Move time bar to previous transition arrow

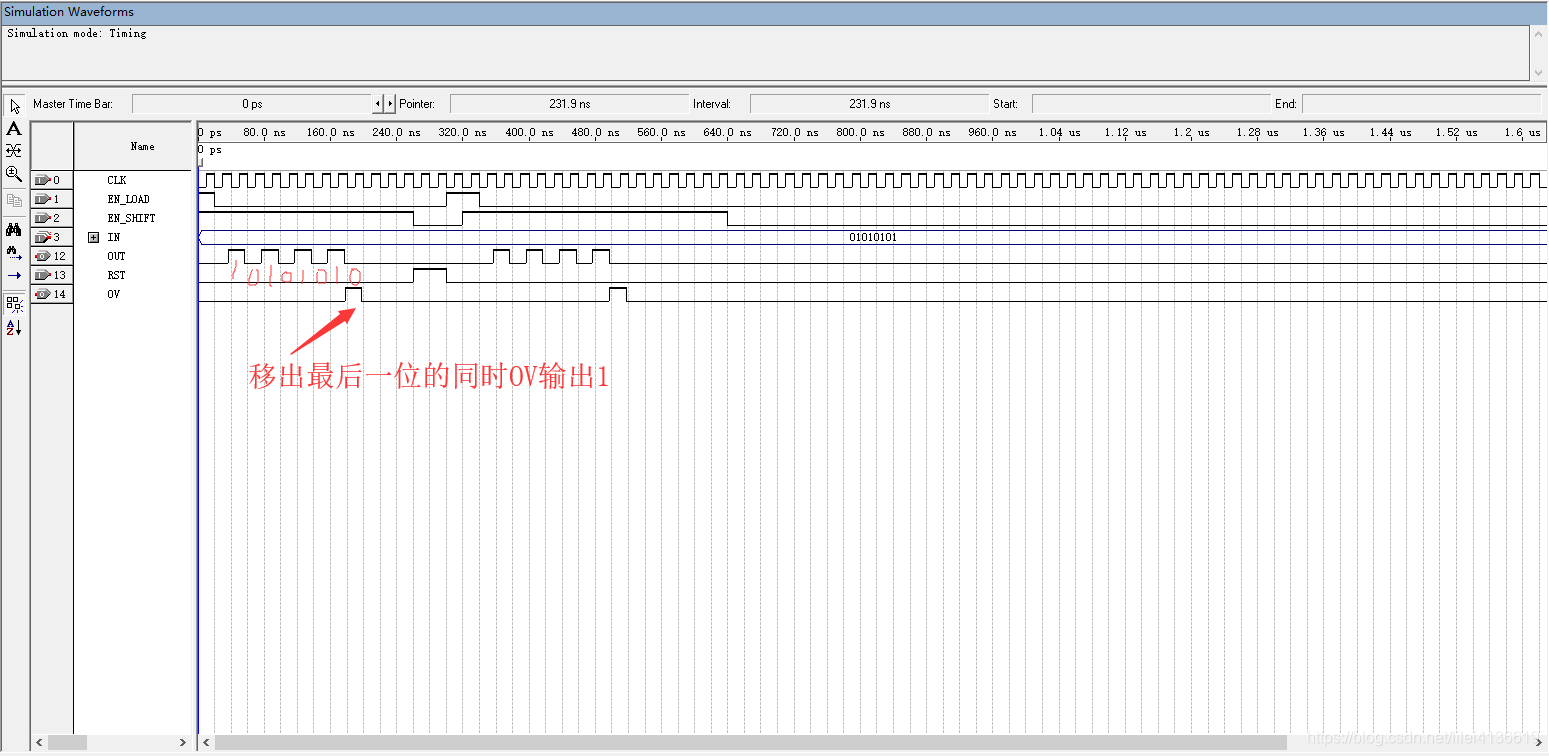(x=378, y=104)
